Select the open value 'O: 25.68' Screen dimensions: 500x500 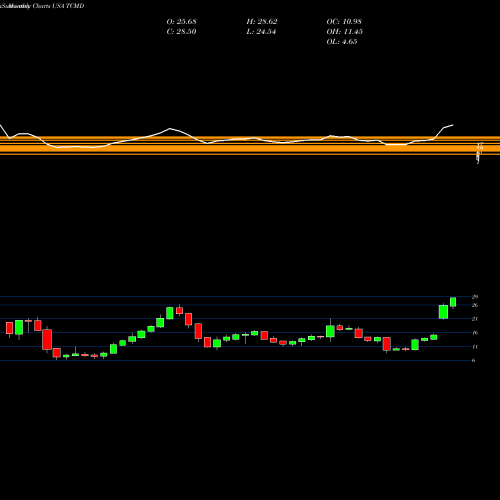click(x=181, y=22)
